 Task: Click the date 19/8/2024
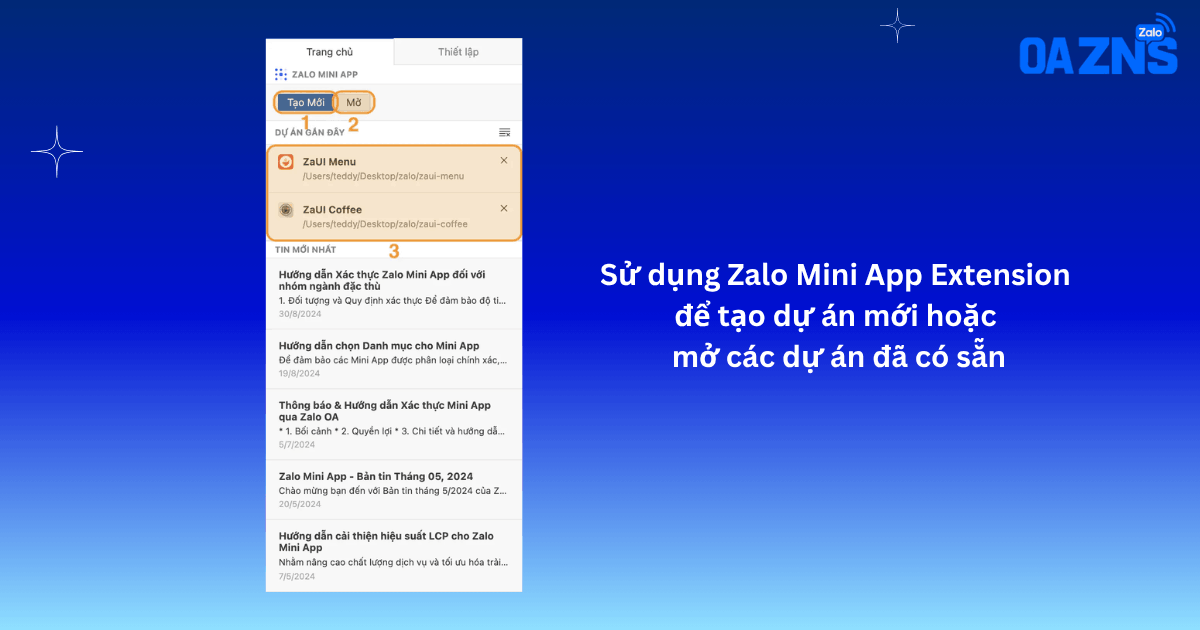point(299,373)
